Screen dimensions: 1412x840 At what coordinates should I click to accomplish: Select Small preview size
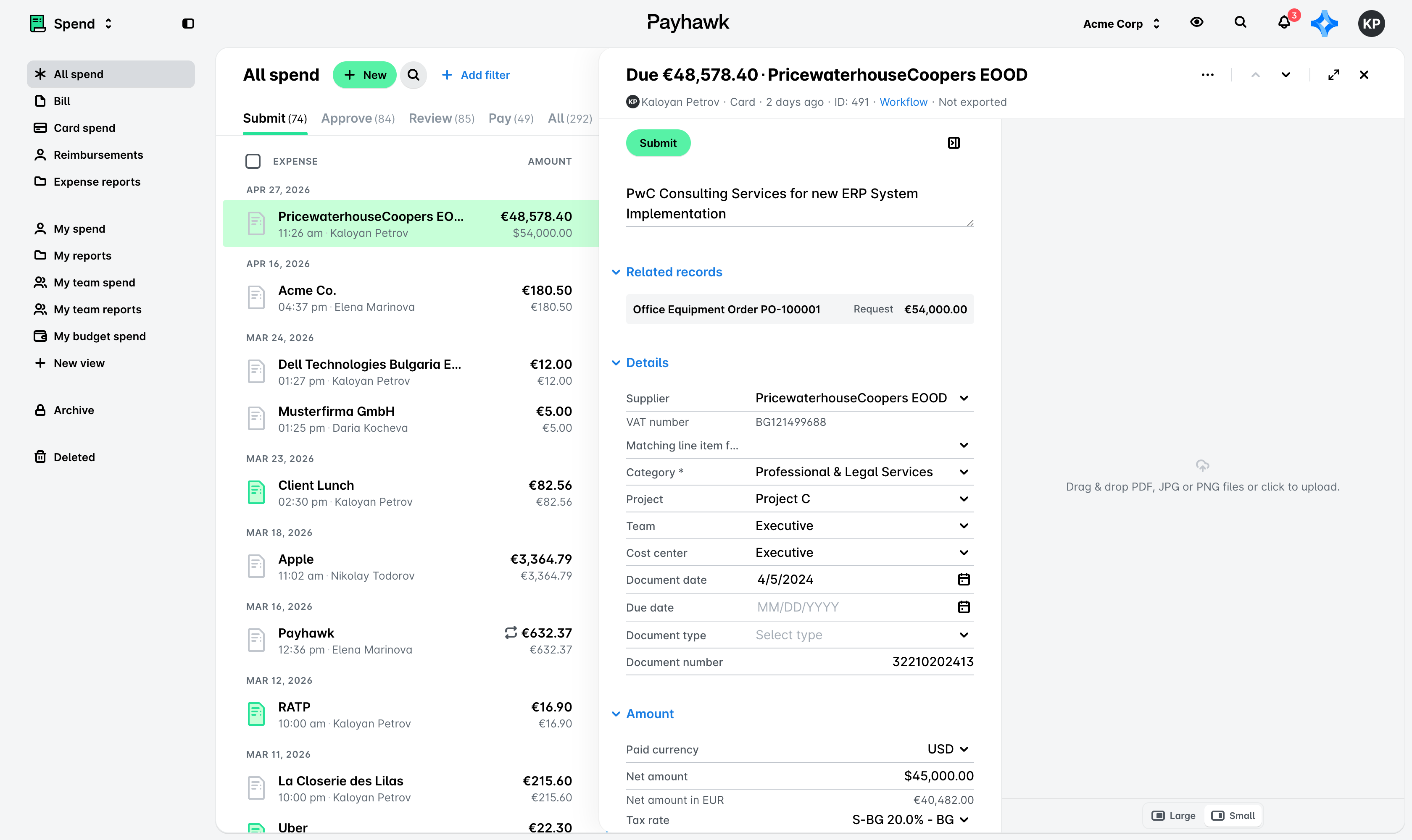tap(1233, 816)
